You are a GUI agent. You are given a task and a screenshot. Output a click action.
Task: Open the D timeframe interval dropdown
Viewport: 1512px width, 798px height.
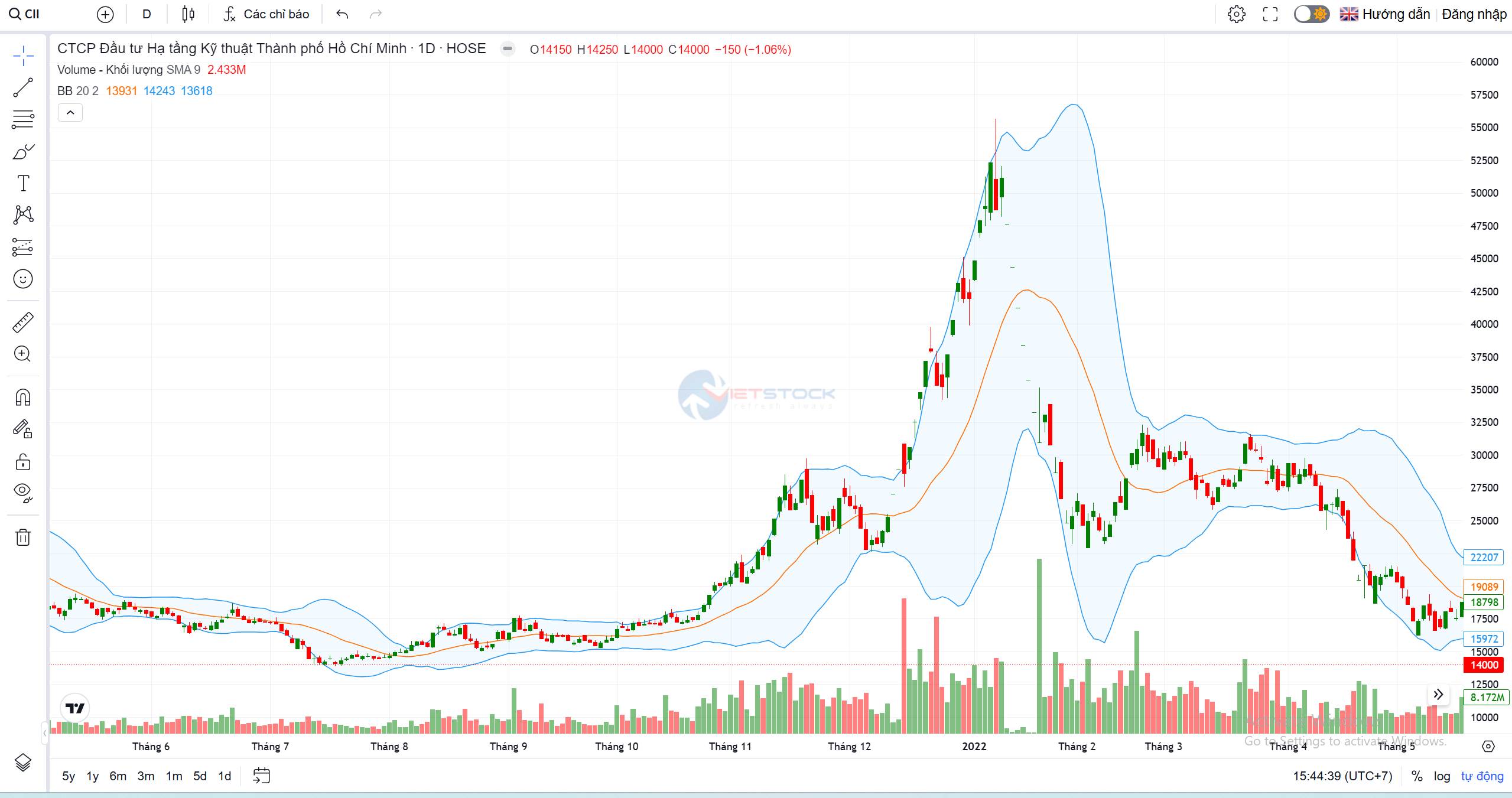(147, 14)
